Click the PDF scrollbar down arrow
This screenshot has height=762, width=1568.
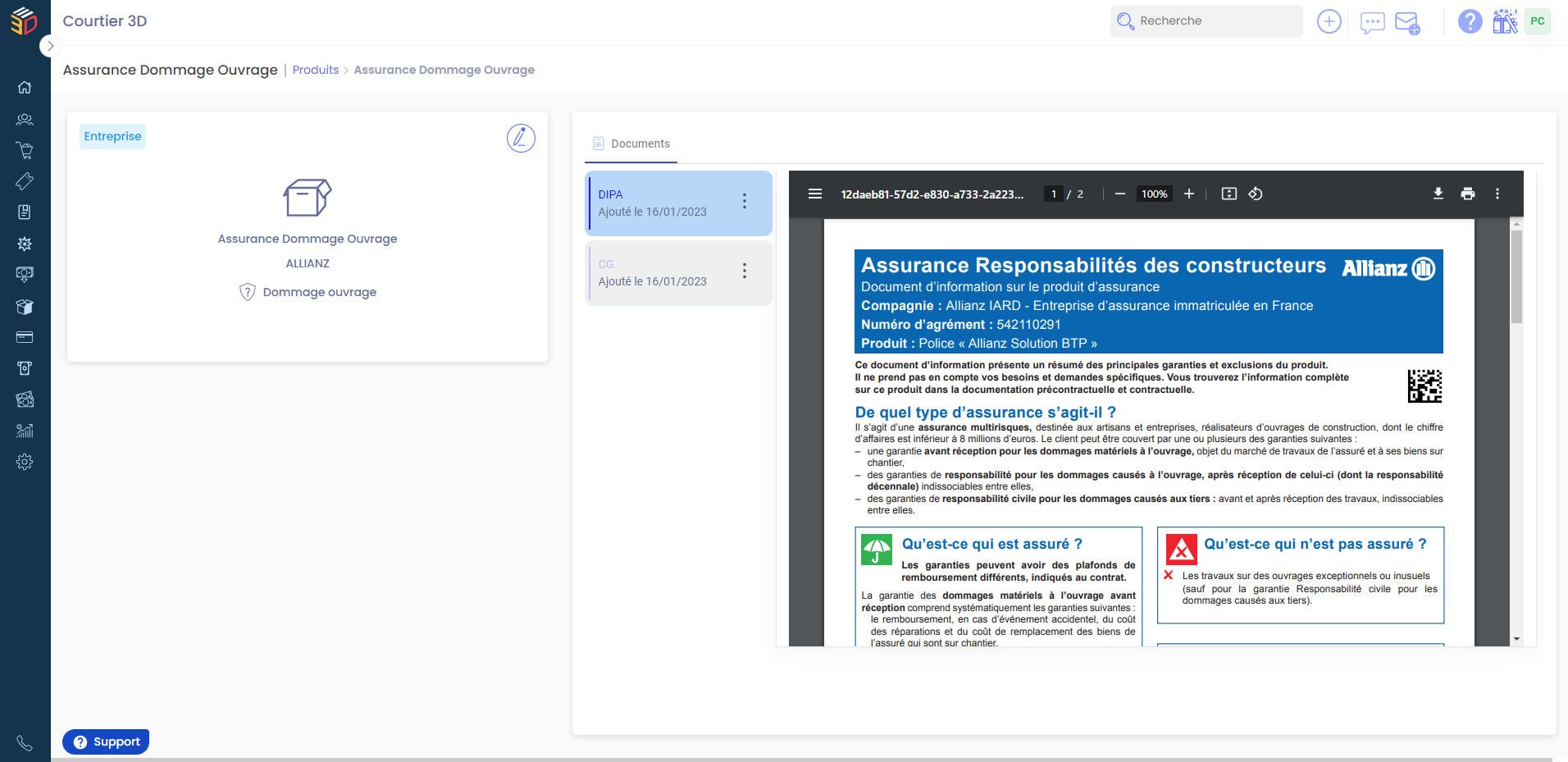click(x=1516, y=639)
